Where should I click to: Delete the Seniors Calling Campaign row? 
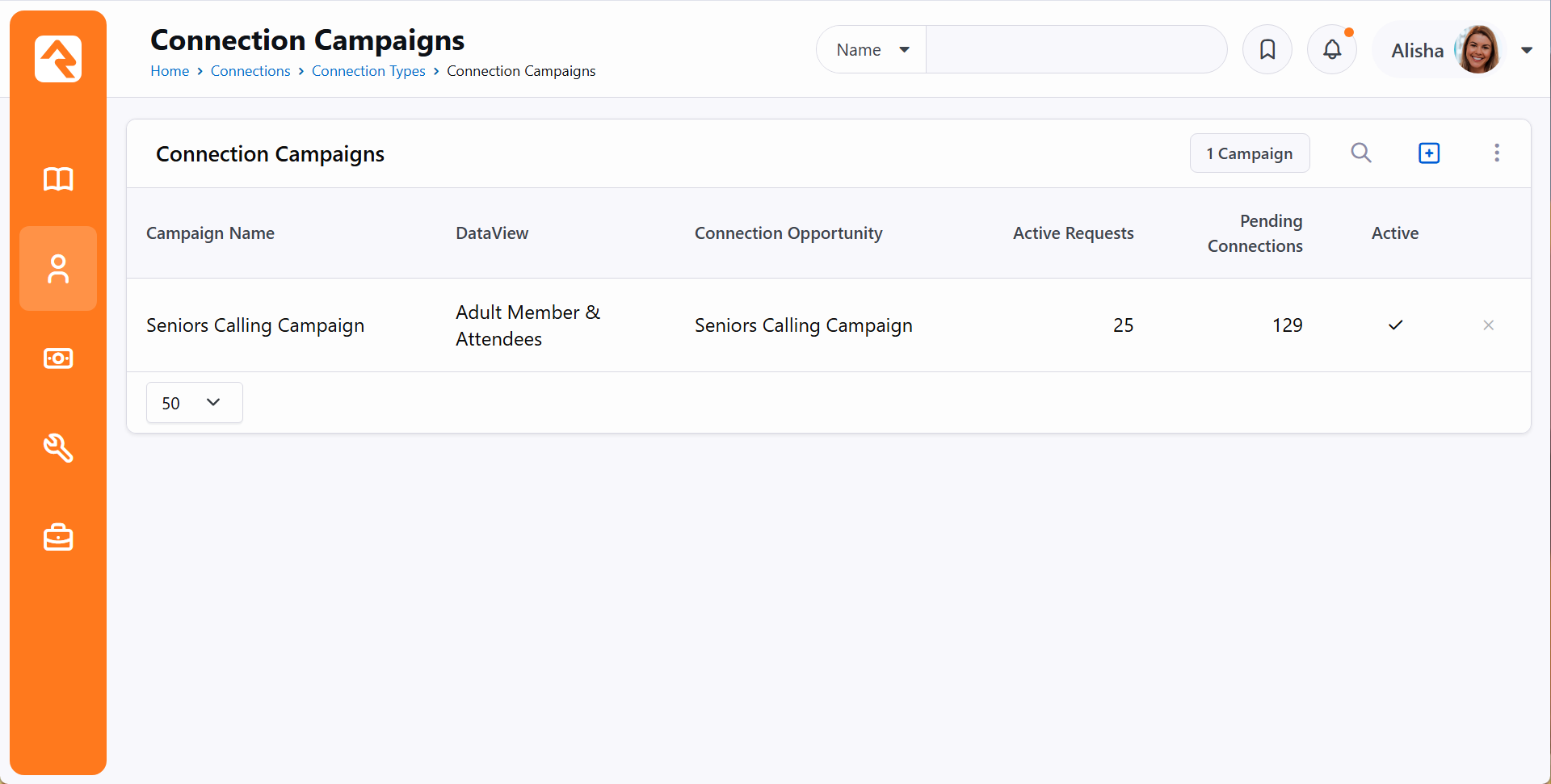pyautogui.click(x=1488, y=325)
